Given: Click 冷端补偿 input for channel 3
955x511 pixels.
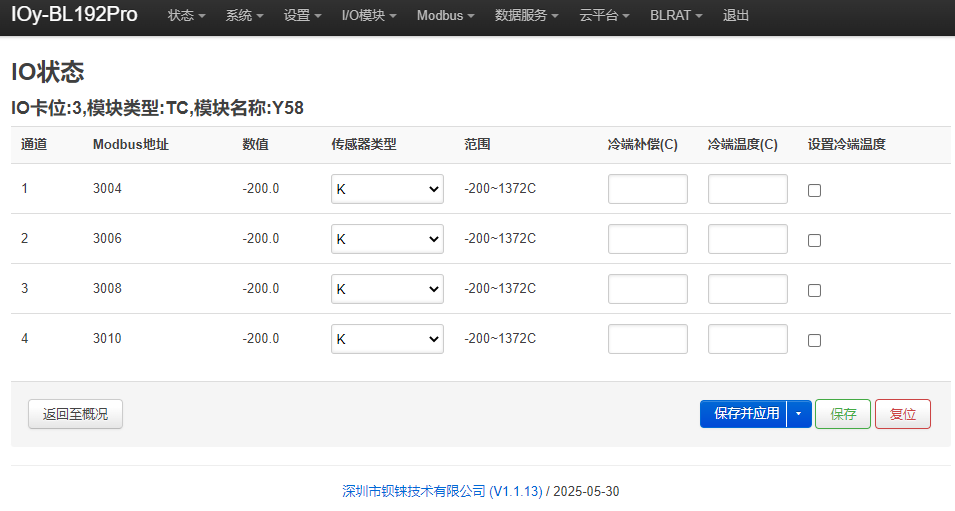Looking at the screenshot, I should coord(648,289).
